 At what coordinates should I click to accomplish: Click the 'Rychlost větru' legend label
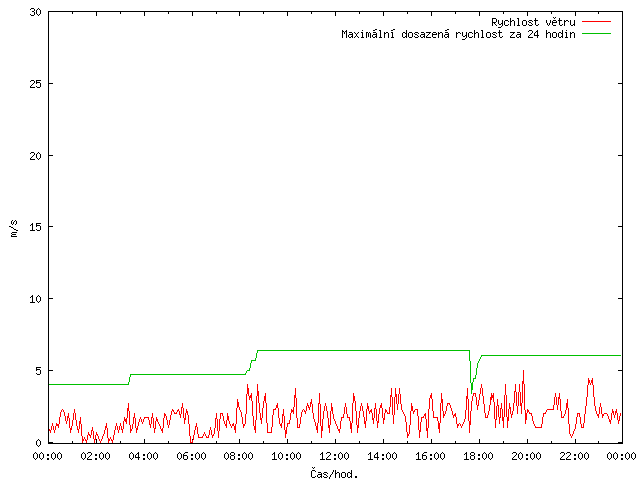coord(533,22)
